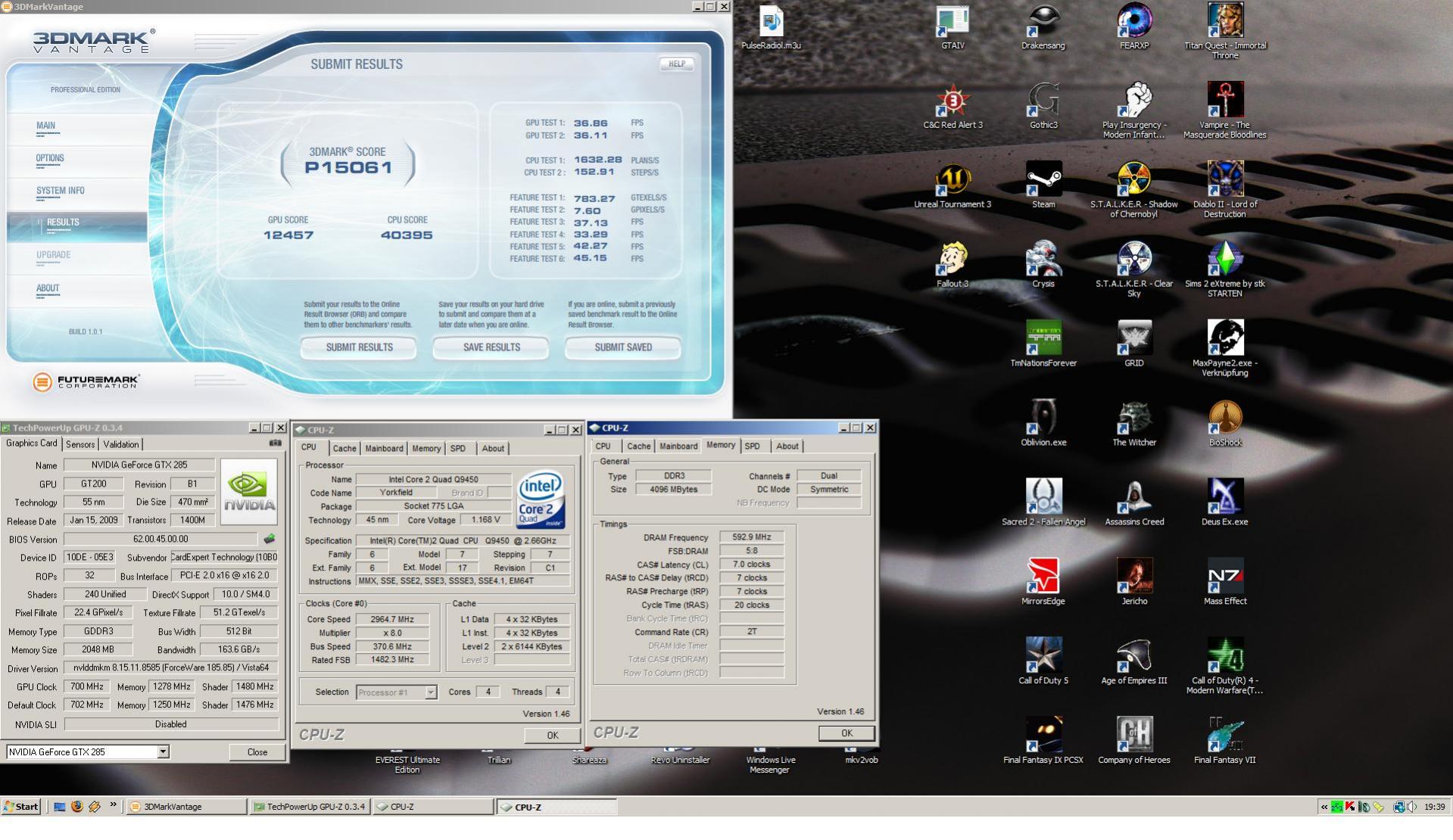Select the PulseRadiol.m3u file icon
1453x840 pixels.
point(771,26)
